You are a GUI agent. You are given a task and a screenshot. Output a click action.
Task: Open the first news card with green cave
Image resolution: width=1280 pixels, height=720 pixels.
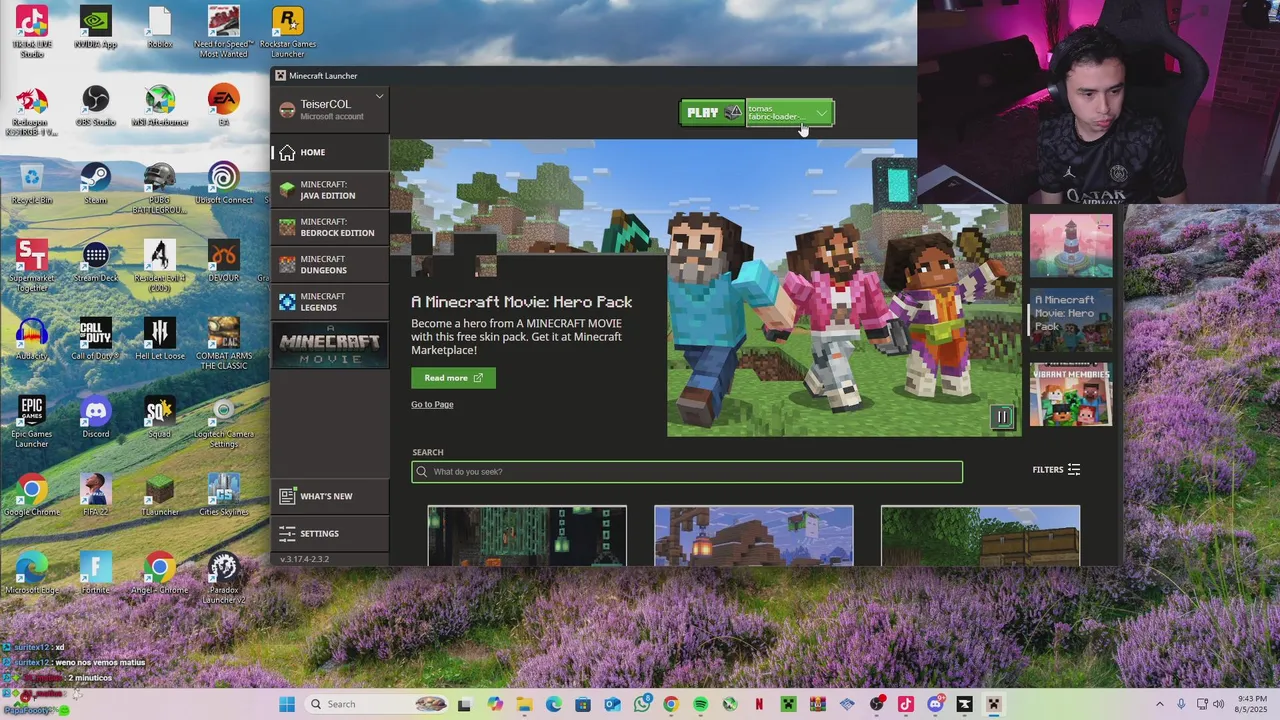pos(527,535)
